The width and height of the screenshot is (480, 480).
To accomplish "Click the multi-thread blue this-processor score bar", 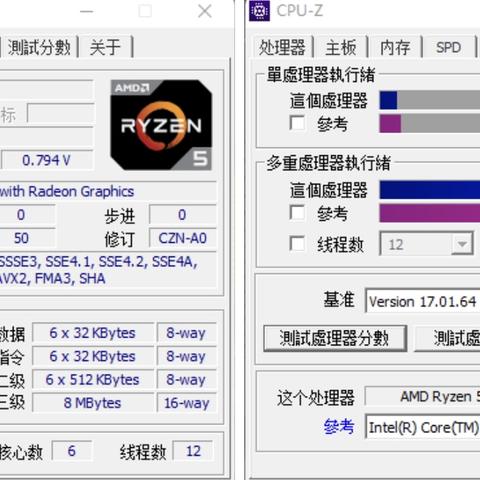I will [430, 190].
